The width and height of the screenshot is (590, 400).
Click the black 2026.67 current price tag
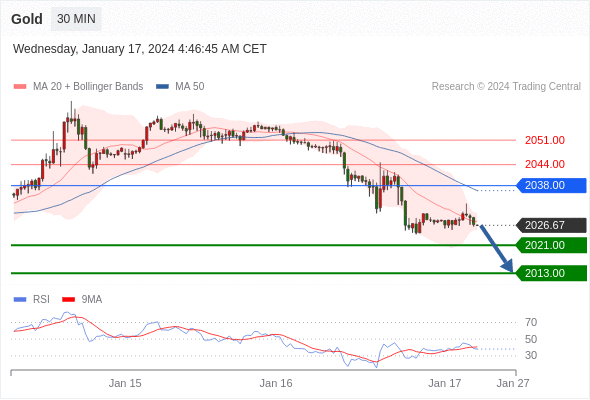pos(551,225)
